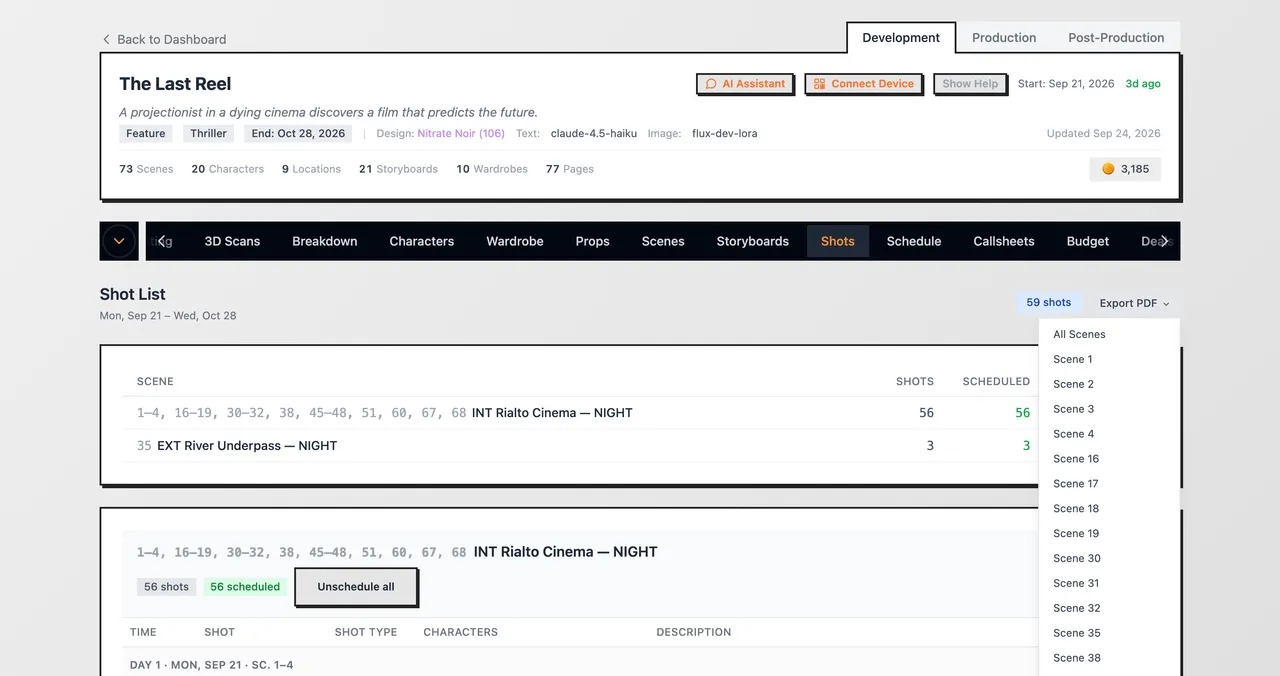The height and width of the screenshot is (676, 1280).
Task: Open the AI Assistant chat icon button
Action: (x=745, y=84)
